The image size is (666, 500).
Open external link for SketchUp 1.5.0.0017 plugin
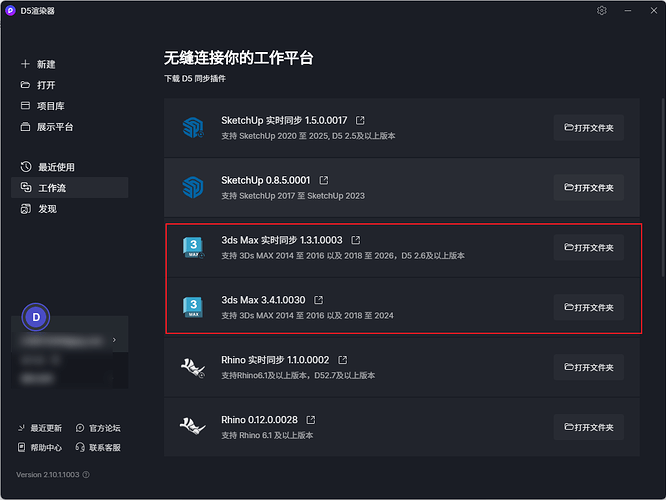(x=360, y=121)
